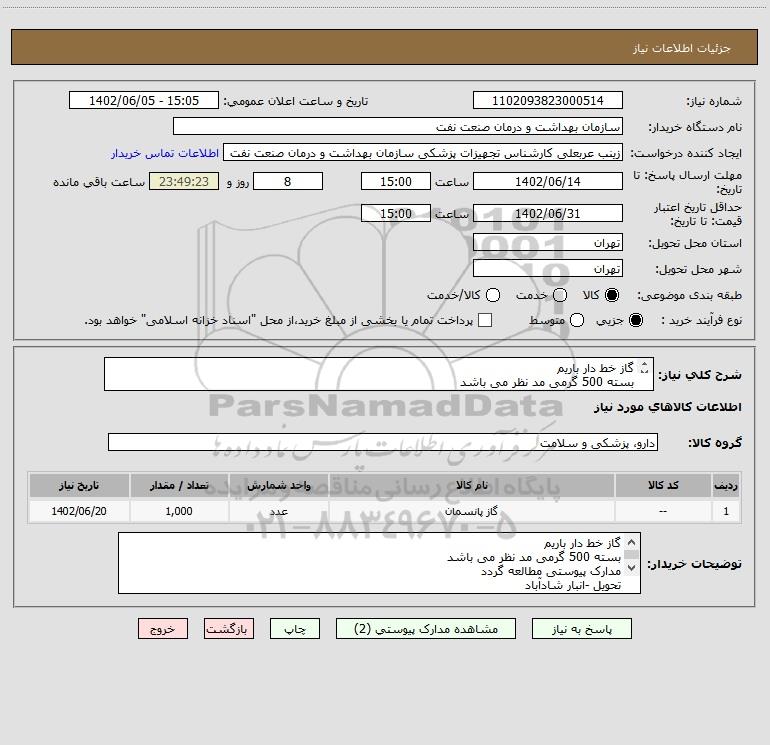
Task: Click the ساعت باقی مانده label
Action: click(99, 182)
